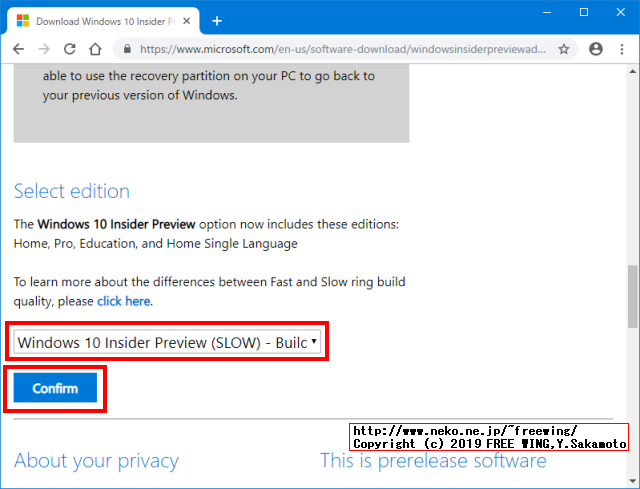Click the padlock site info icon
The height and width of the screenshot is (489, 640).
(x=127, y=49)
